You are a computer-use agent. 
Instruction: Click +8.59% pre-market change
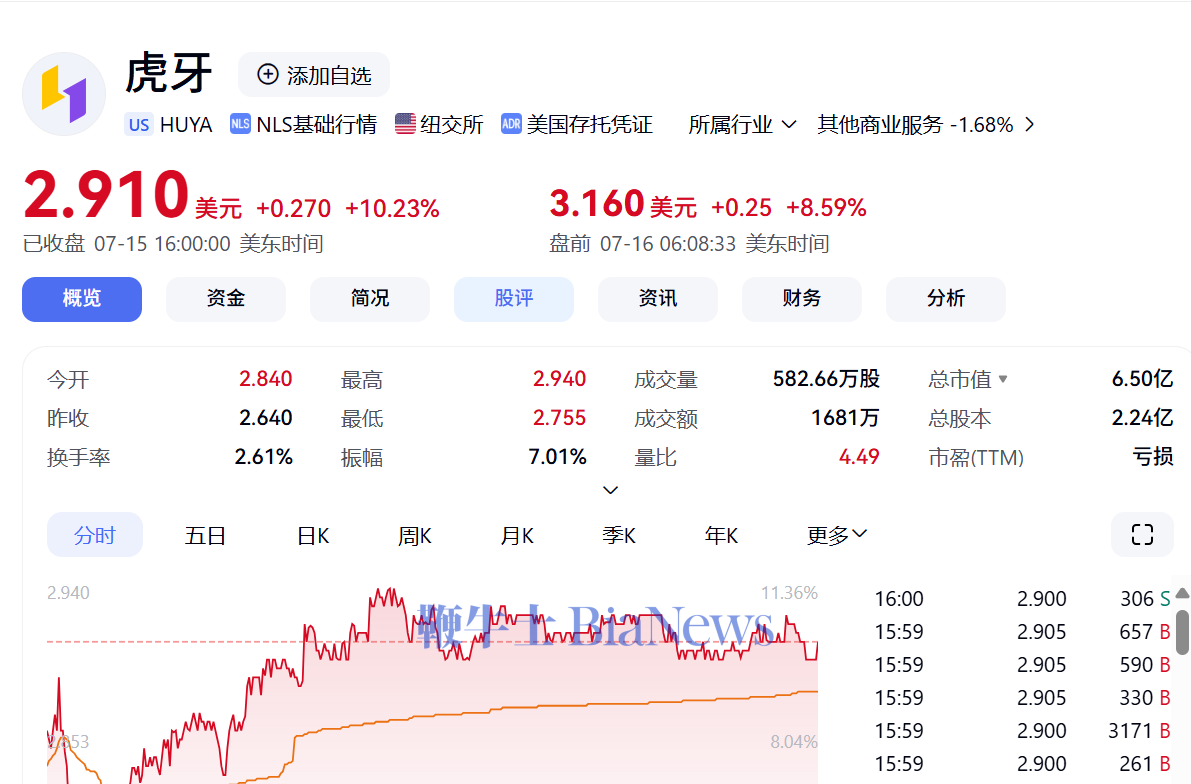coord(826,207)
